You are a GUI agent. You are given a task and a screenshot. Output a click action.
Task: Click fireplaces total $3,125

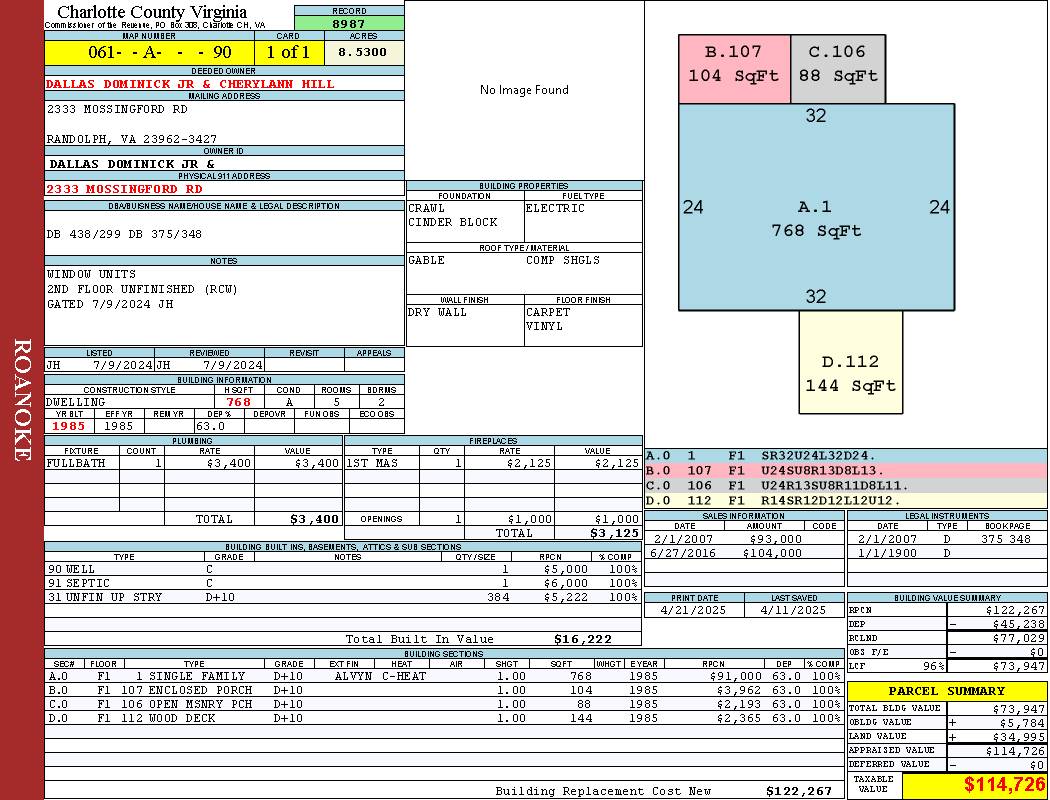(615, 533)
